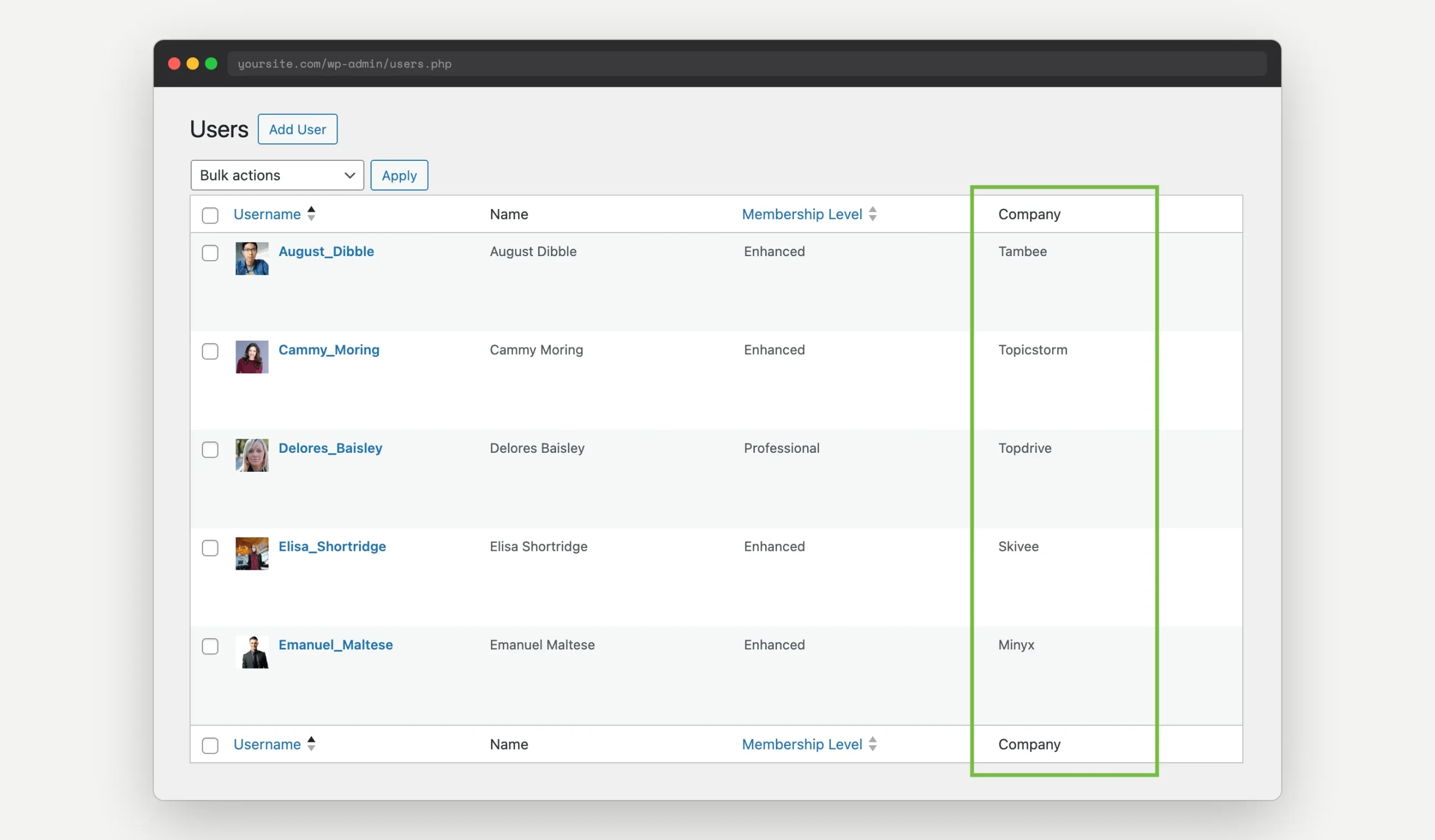Sort users by Membership Level

pos(802,214)
